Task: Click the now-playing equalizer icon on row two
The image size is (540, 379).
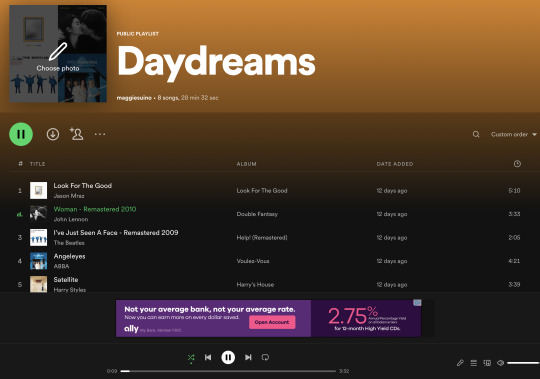Action: tap(20, 214)
